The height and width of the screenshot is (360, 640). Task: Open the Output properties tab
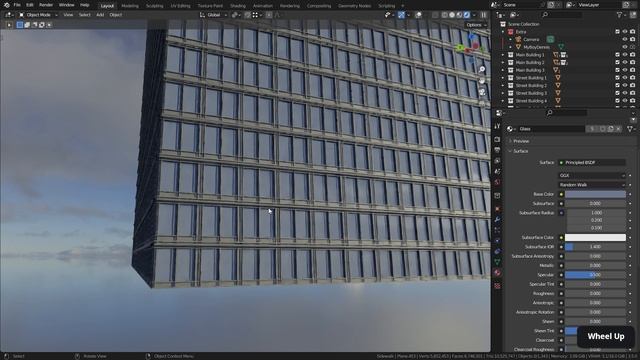tap(497, 150)
